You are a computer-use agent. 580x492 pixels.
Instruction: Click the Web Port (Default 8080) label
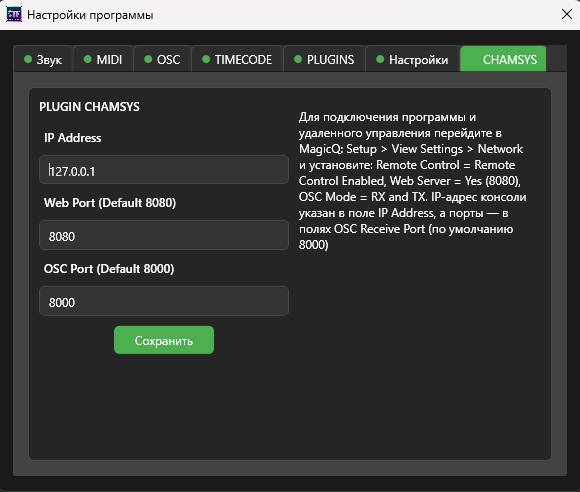point(110,203)
